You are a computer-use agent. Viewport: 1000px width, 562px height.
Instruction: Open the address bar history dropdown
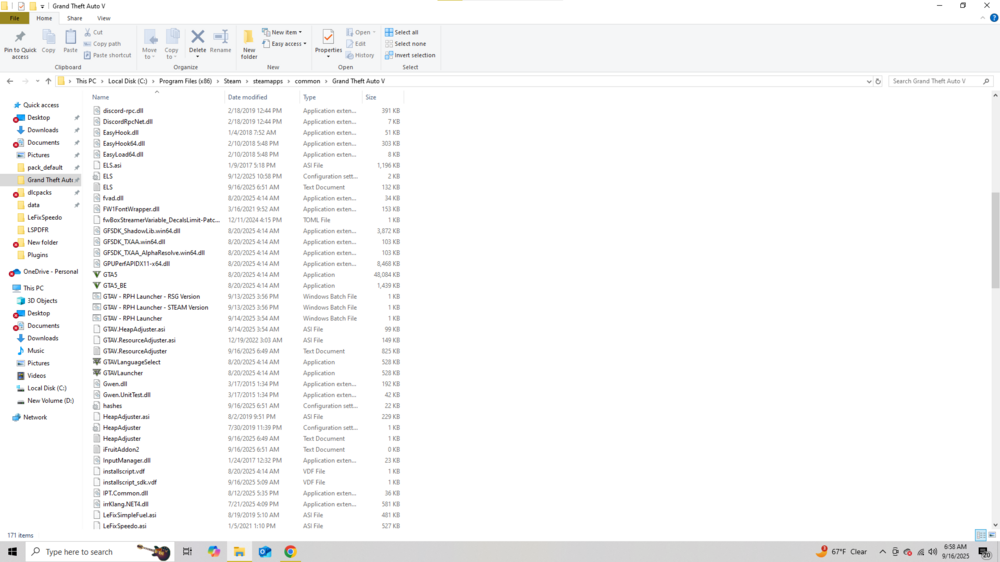(869, 81)
